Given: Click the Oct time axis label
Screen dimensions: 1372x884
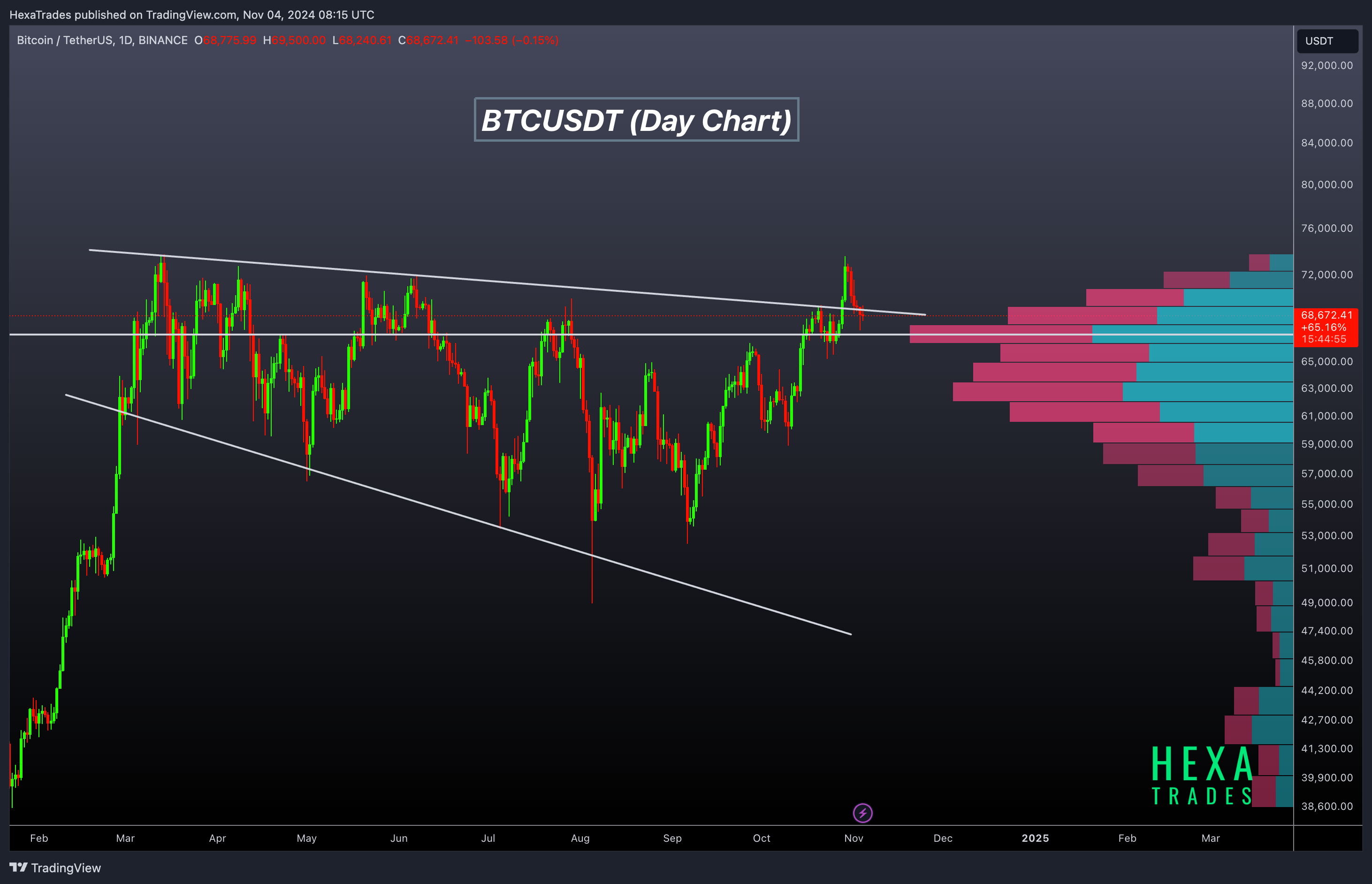Looking at the screenshot, I should click(762, 838).
